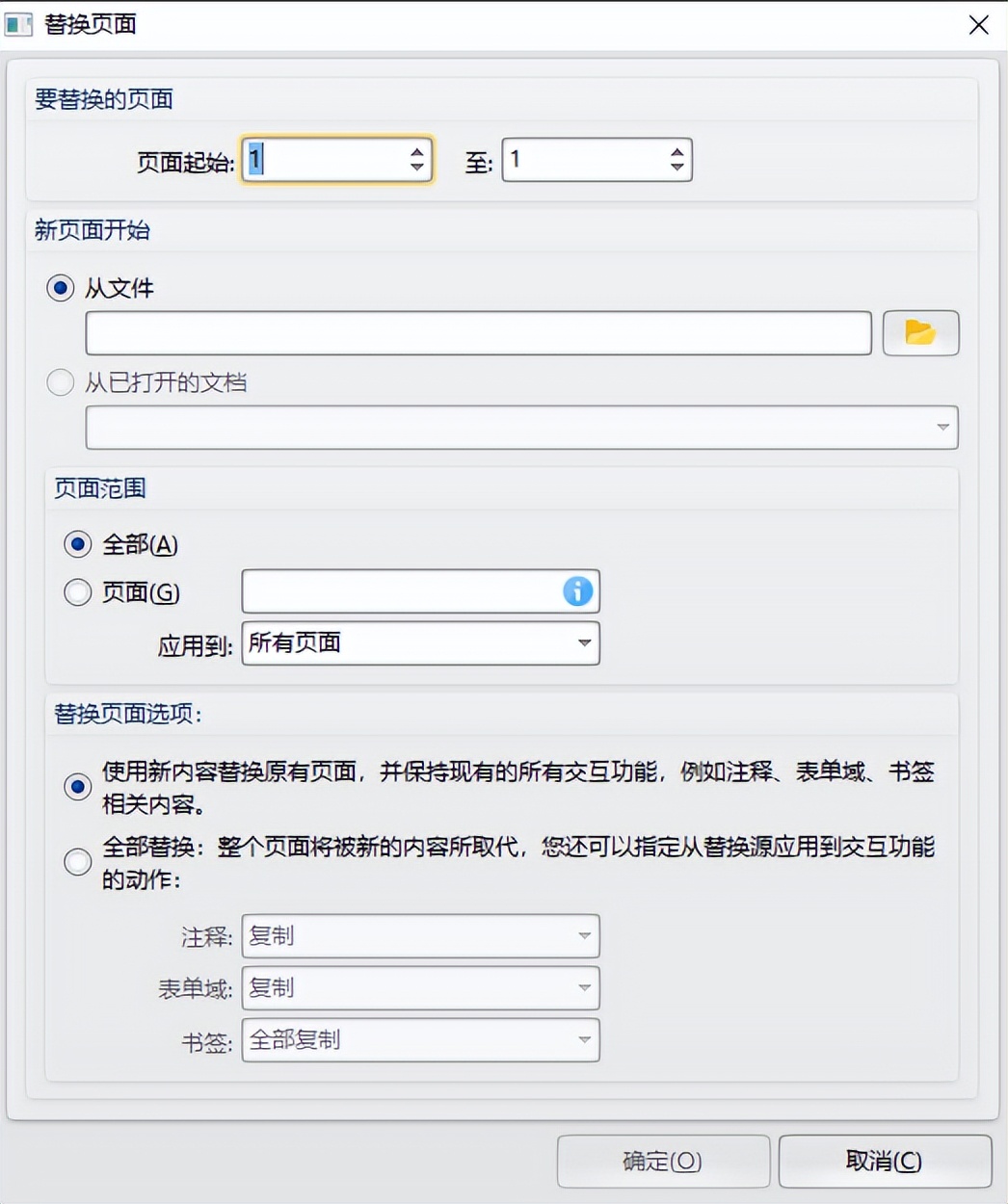Click the 确定(O) button
Screen dimensions: 1008x1204
pyautogui.click(x=662, y=1161)
